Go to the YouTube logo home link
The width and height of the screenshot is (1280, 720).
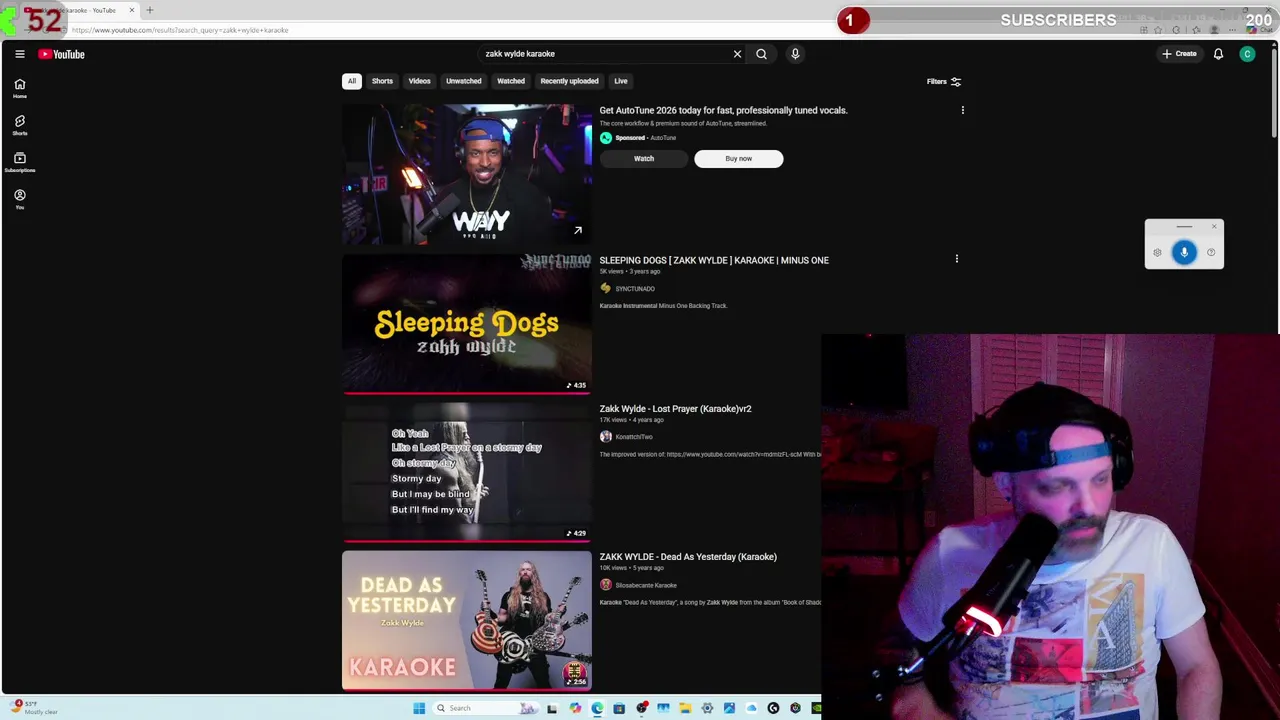click(62, 54)
